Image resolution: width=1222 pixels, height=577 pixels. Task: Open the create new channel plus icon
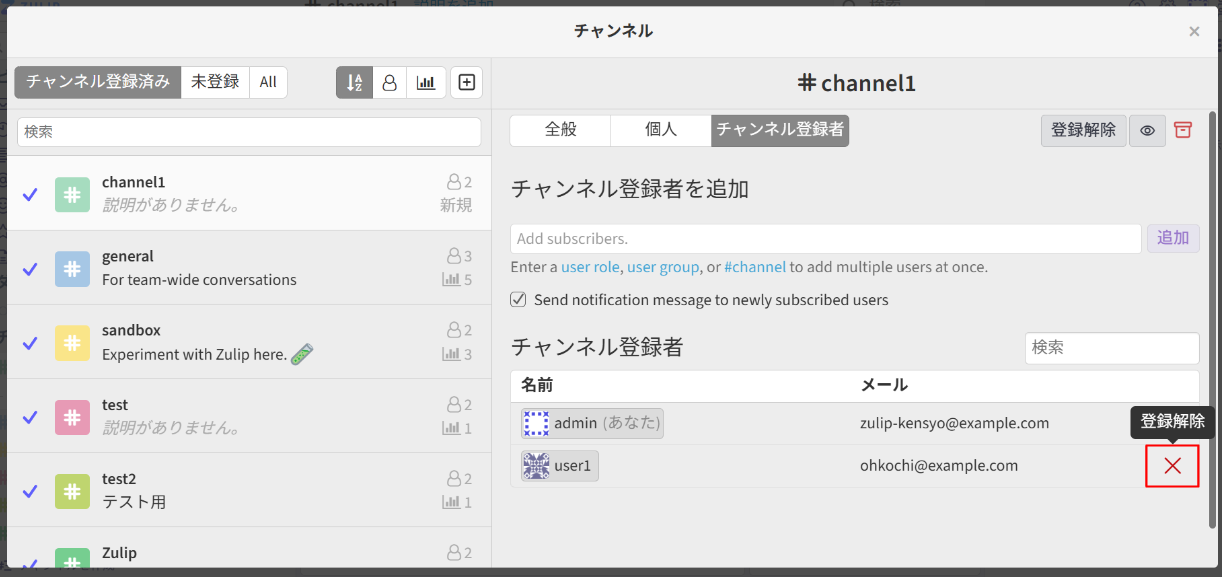[466, 82]
